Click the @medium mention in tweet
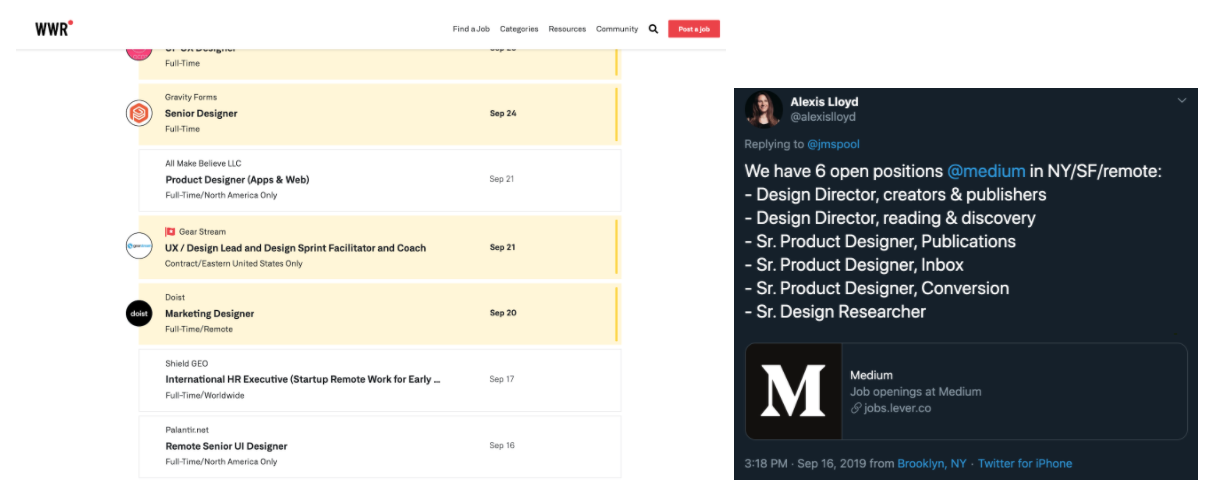Screen dimensions: 1214x488 (986, 171)
